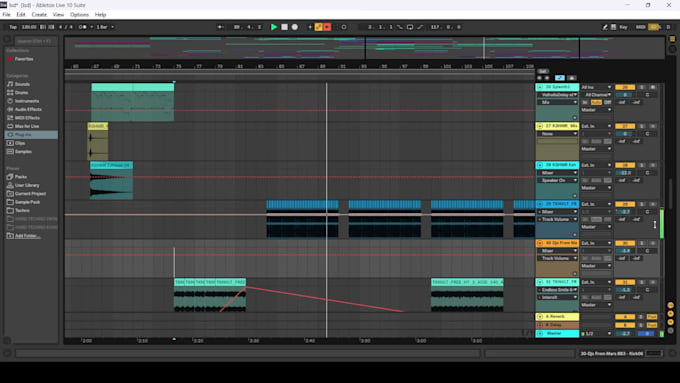Fold track 30 Djs From Mars
Viewport: 680px width, 383px height.
click(x=540, y=243)
